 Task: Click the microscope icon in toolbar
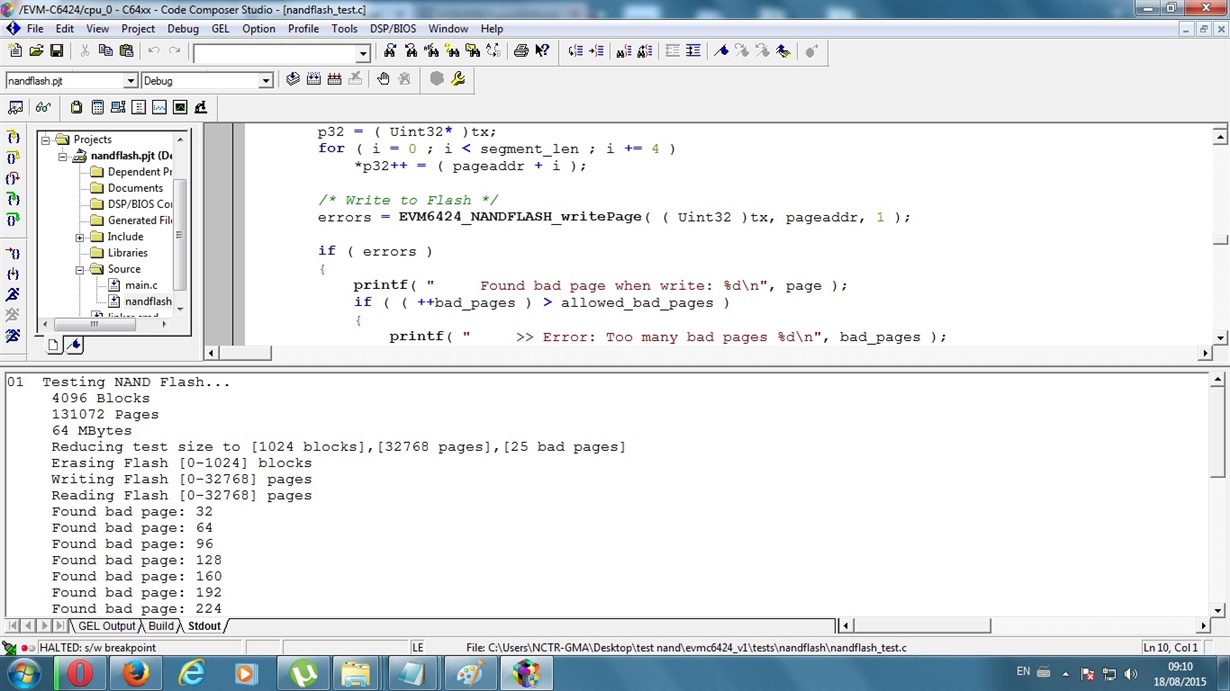pyautogui.click(x=200, y=107)
